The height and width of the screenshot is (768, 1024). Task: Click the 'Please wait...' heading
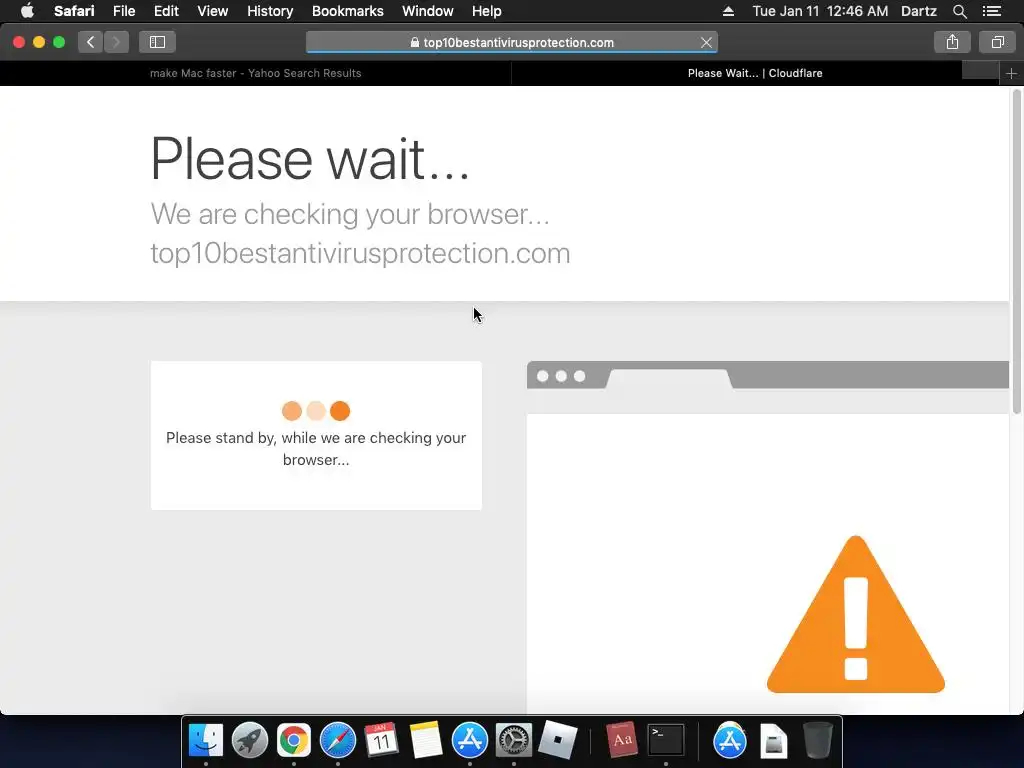310,159
